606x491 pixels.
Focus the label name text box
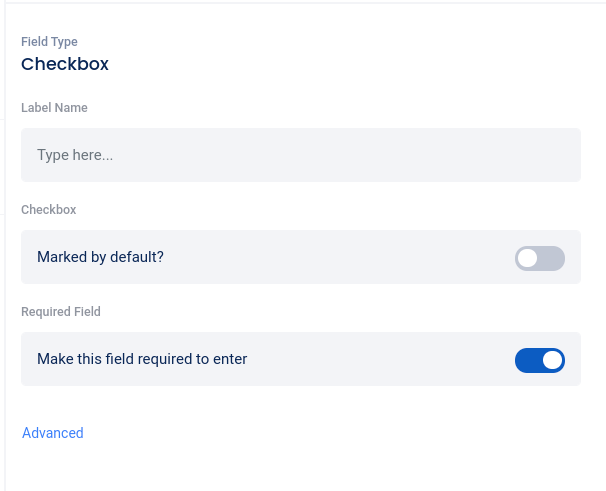[x=300, y=155]
